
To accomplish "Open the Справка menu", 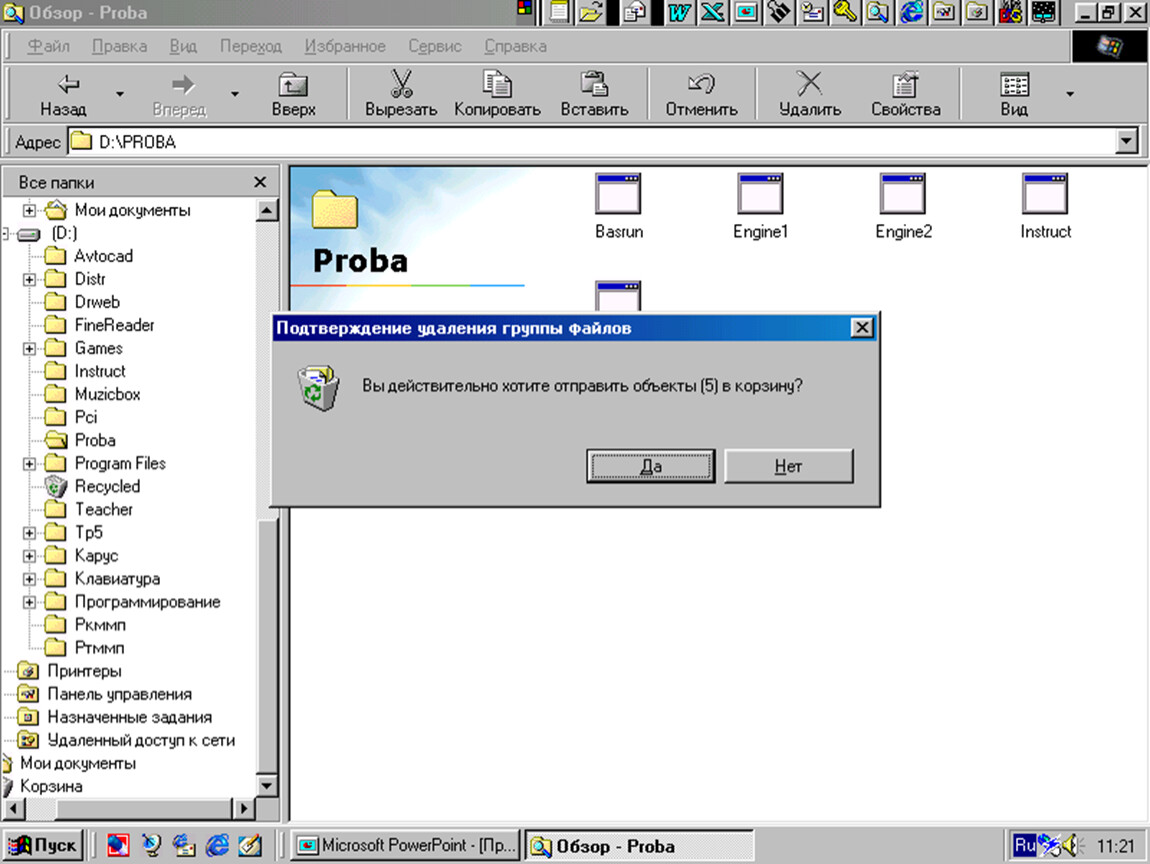I will coord(515,46).
